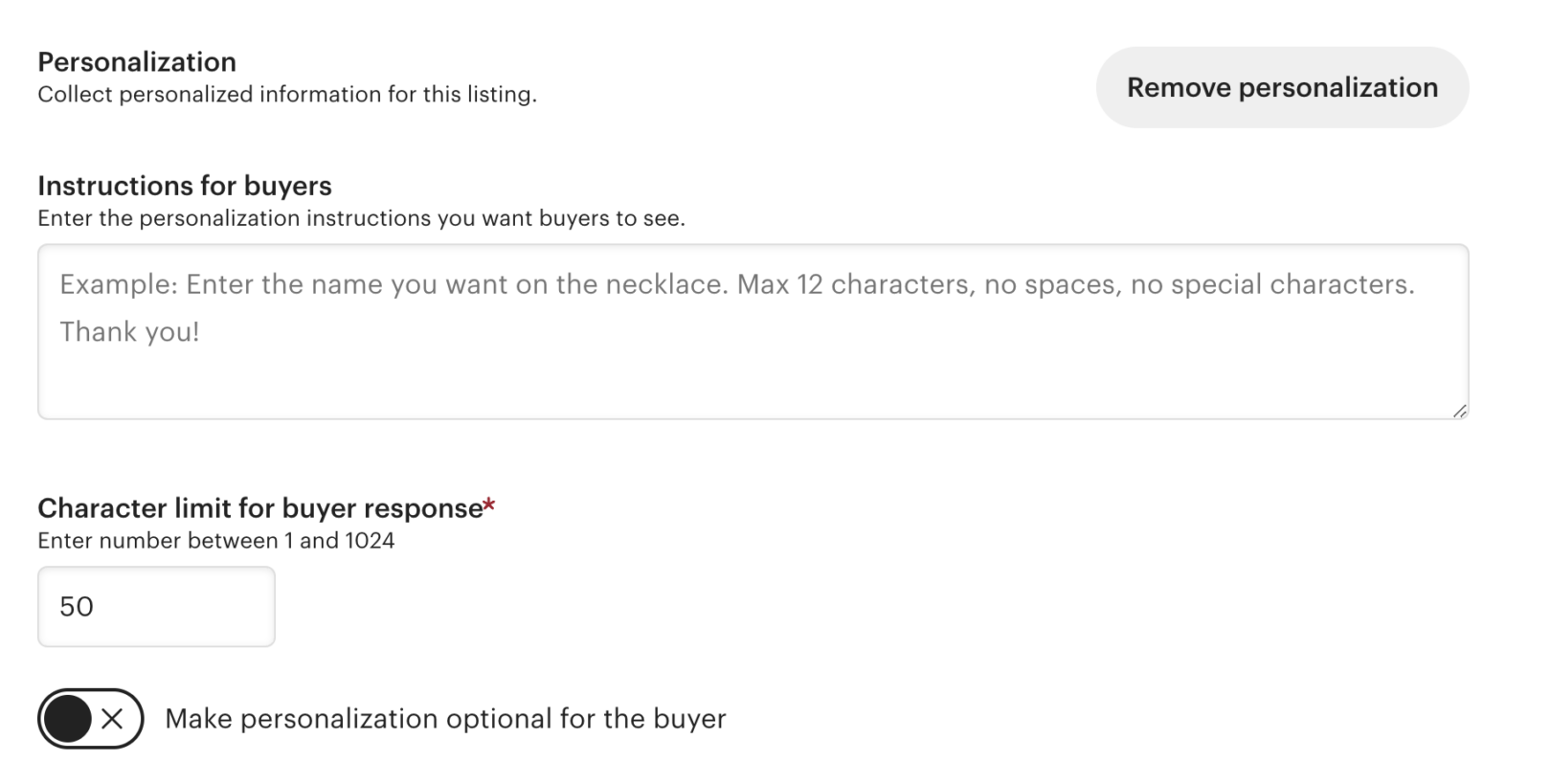Viewport: 1551px width, 784px height.
Task: Click the Remove personalization button
Action: coord(1281,87)
